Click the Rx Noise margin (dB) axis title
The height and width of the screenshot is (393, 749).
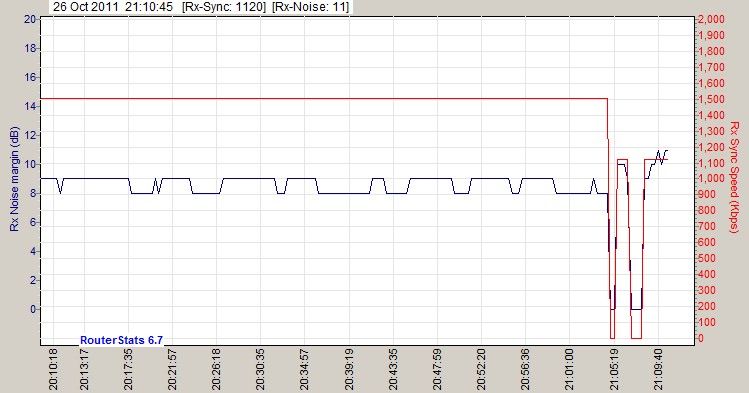(x=14, y=179)
